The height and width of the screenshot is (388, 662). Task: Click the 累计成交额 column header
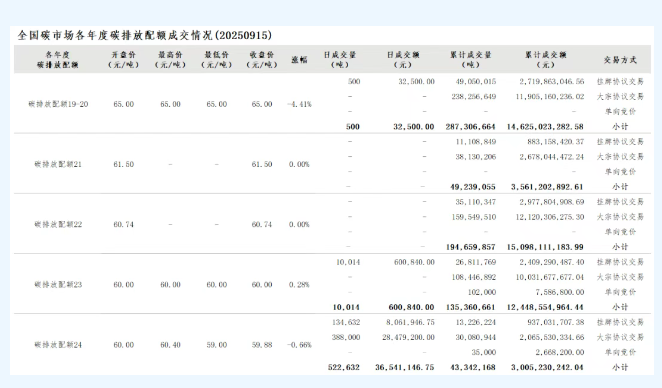[x=545, y=60]
